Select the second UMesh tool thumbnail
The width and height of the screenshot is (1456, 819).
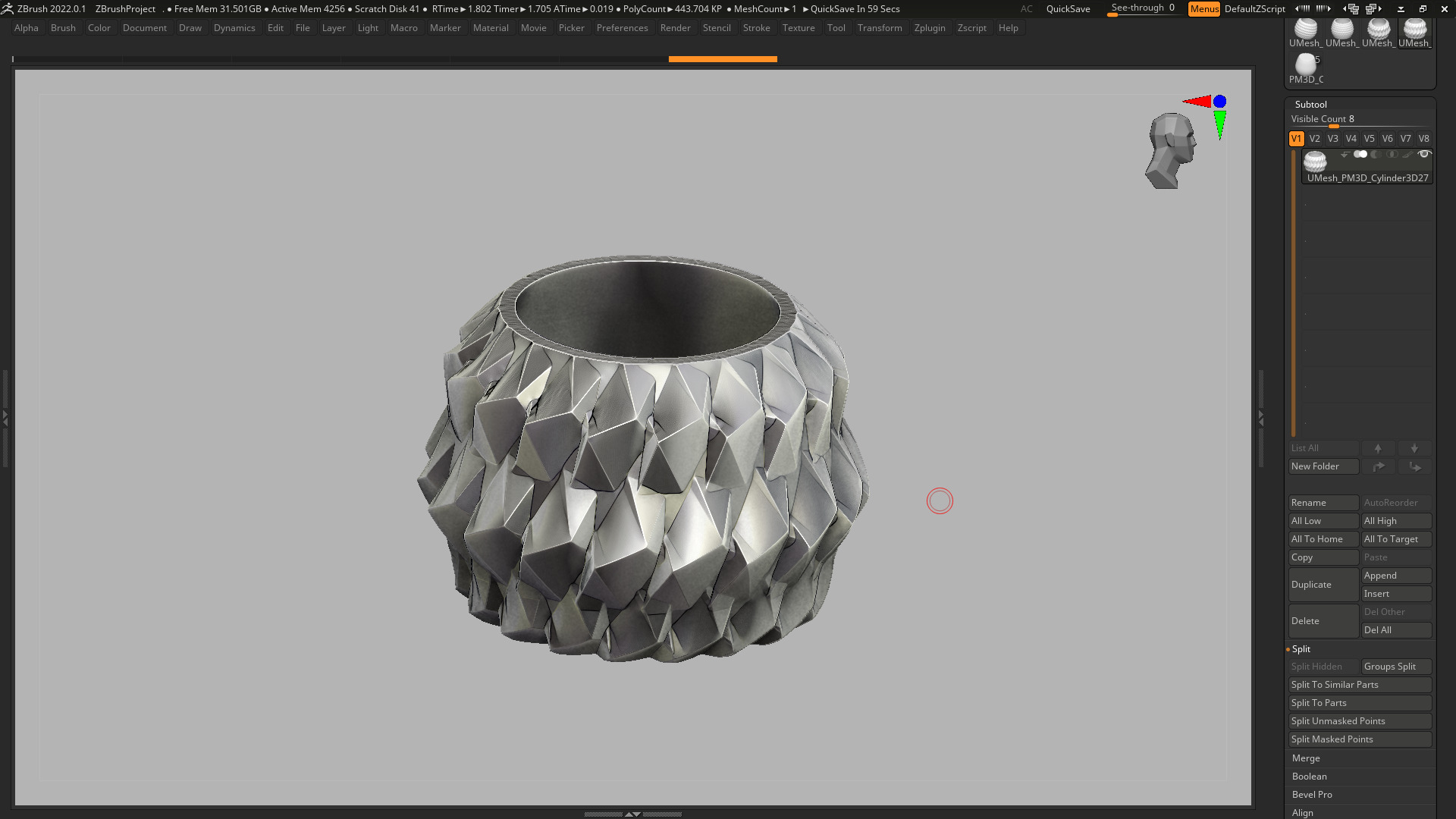[x=1341, y=33]
